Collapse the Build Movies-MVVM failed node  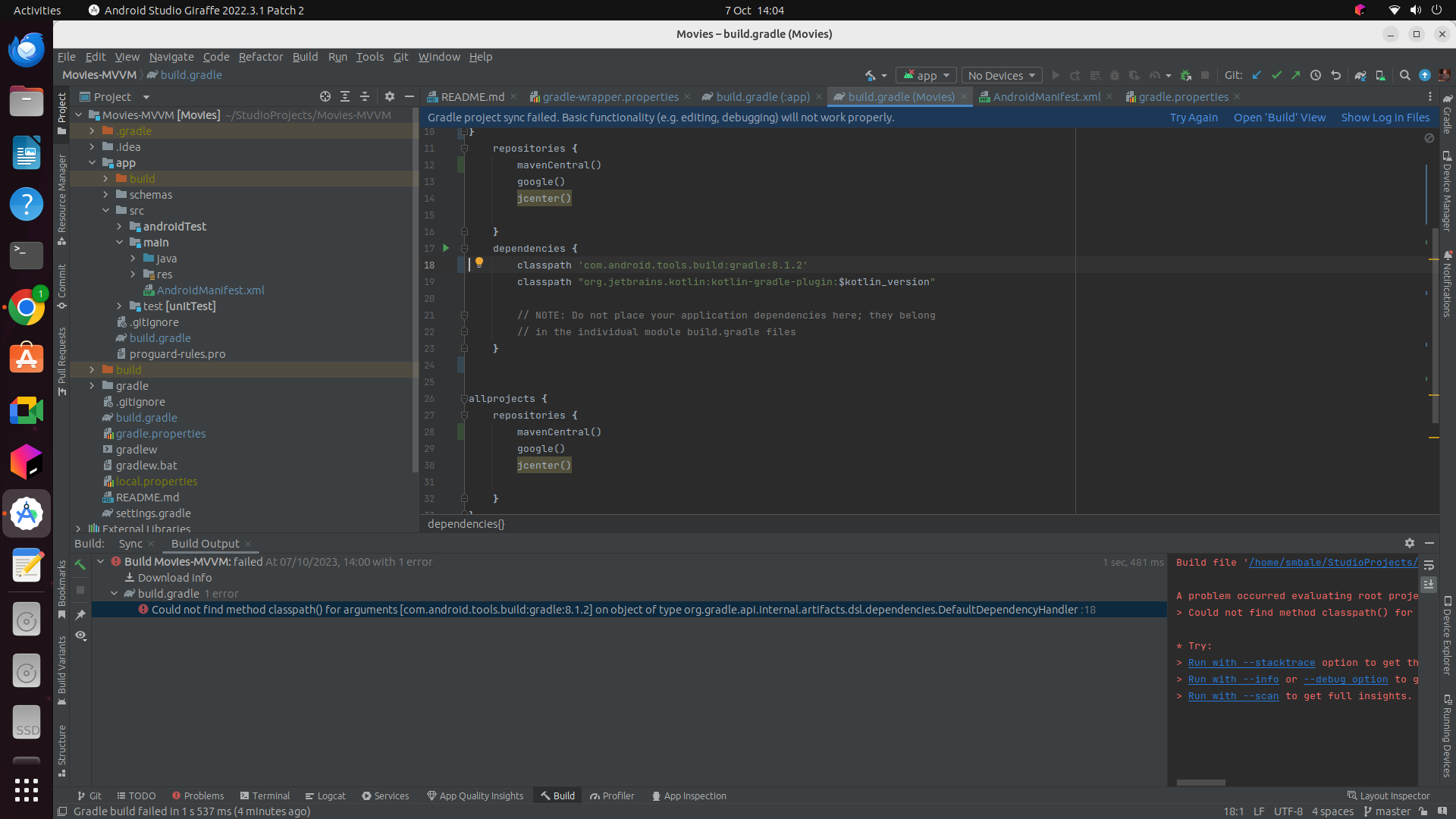101,561
